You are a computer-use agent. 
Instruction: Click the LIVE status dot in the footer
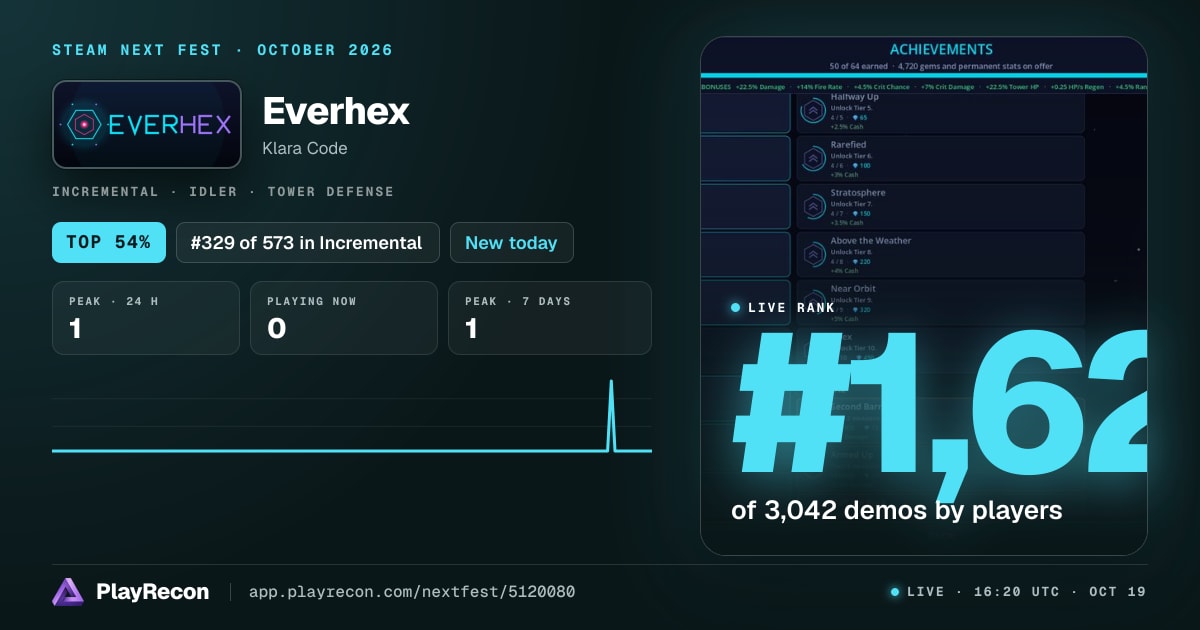(895, 592)
